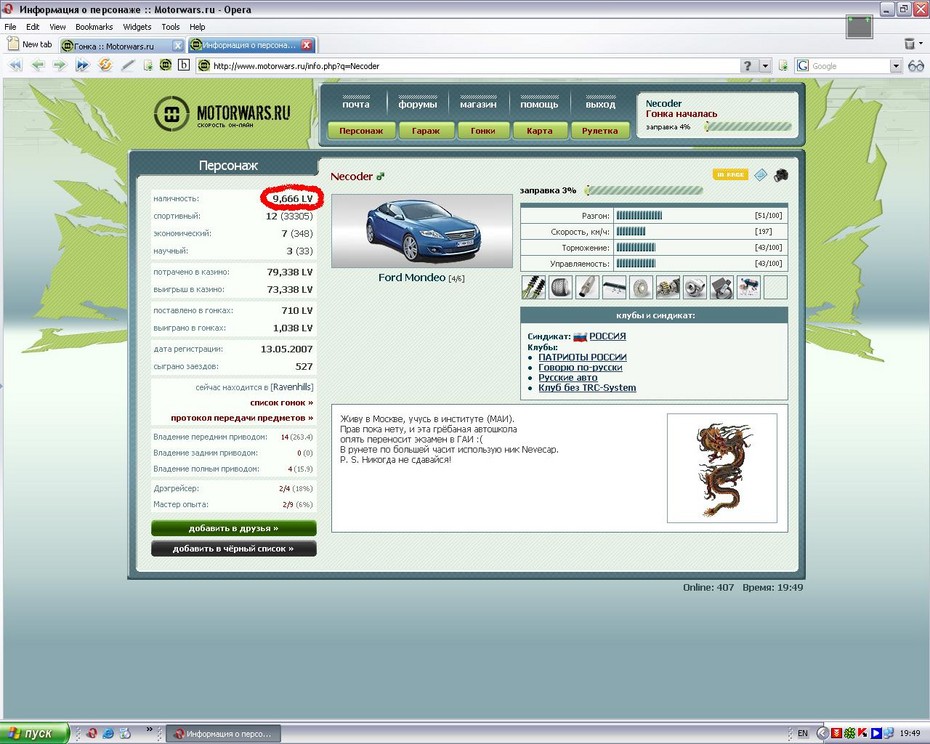Open the 'ПАТРИОТЫ РОССИИ' club link
The width and height of the screenshot is (930, 744).
[x=582, y=357]
